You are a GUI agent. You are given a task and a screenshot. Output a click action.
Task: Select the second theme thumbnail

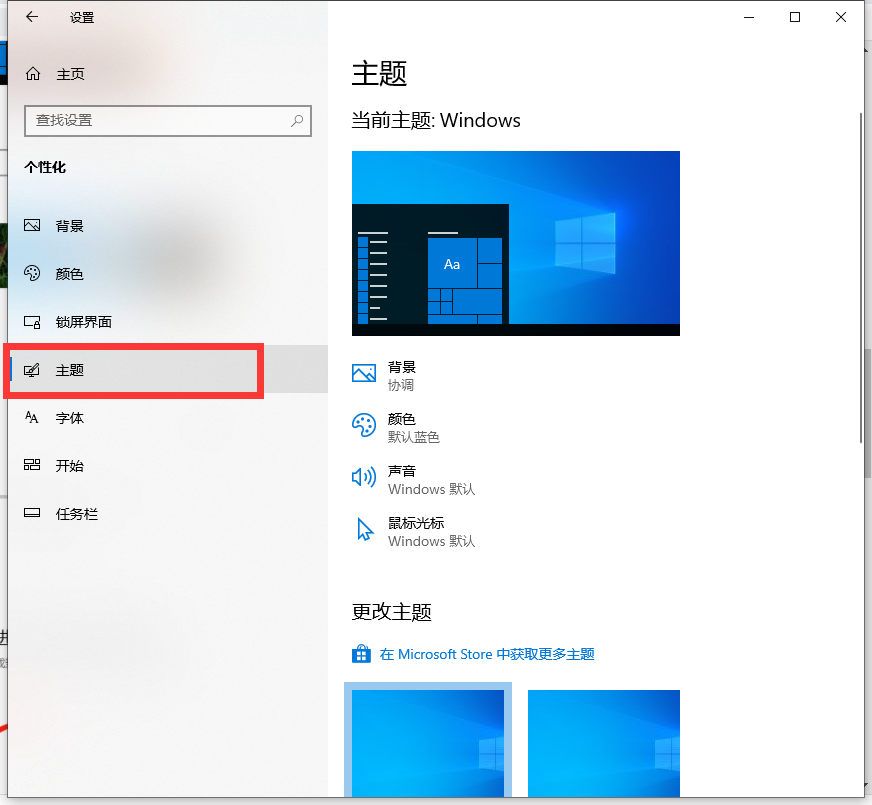point(603,742)
